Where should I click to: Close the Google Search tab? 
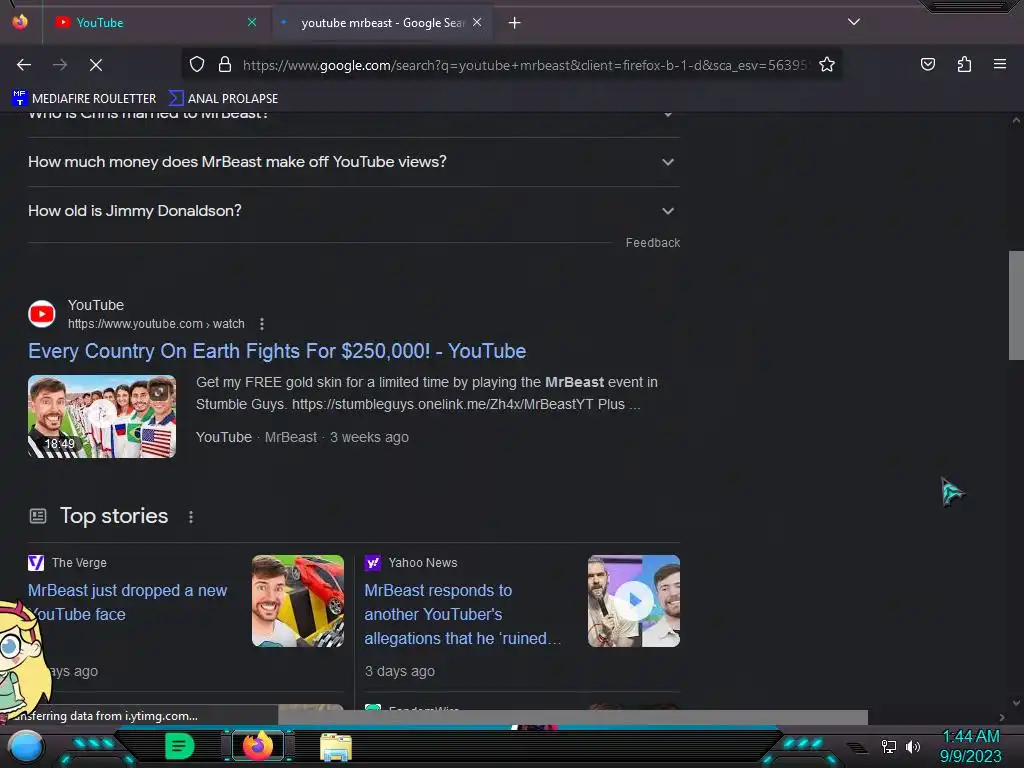click(x=477, y=22)
